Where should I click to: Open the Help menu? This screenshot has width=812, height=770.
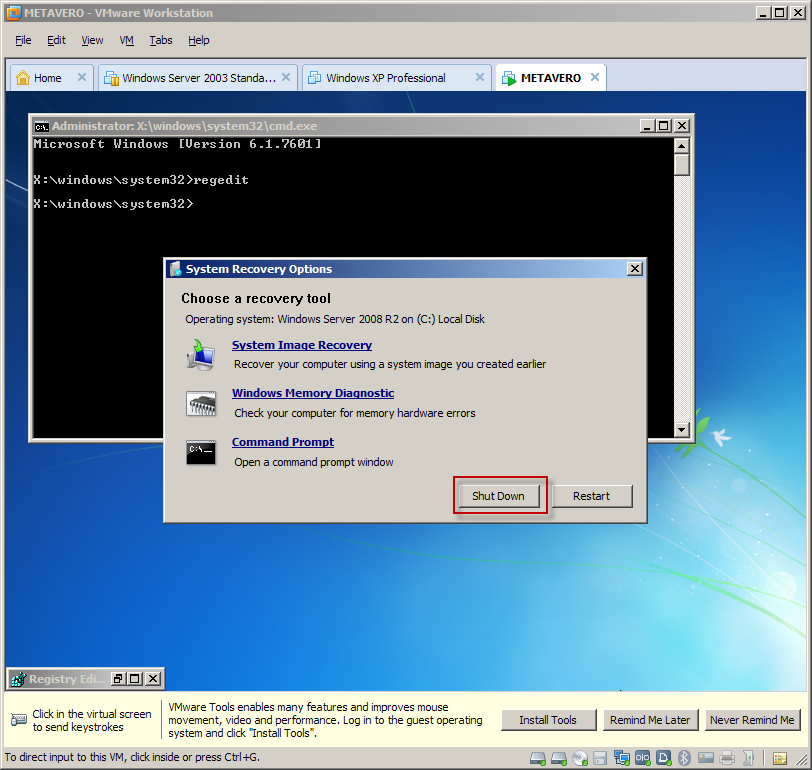click(199, 40)
